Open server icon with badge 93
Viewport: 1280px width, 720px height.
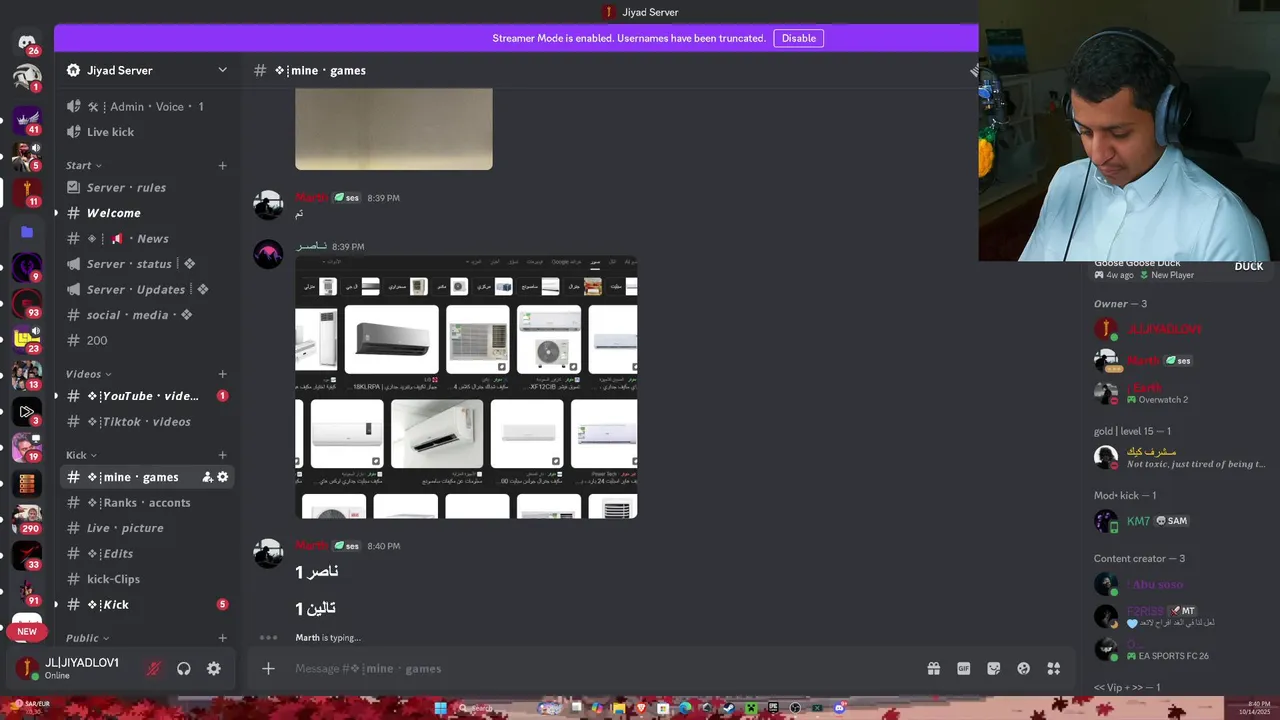(27, 303)
